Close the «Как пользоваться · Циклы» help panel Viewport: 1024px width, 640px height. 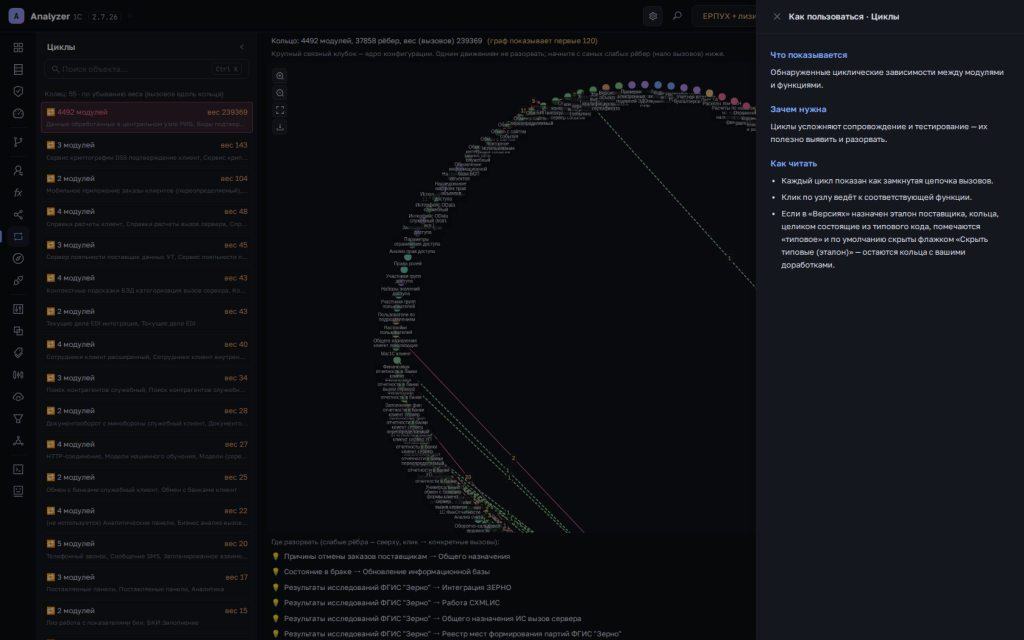(777, 16)
